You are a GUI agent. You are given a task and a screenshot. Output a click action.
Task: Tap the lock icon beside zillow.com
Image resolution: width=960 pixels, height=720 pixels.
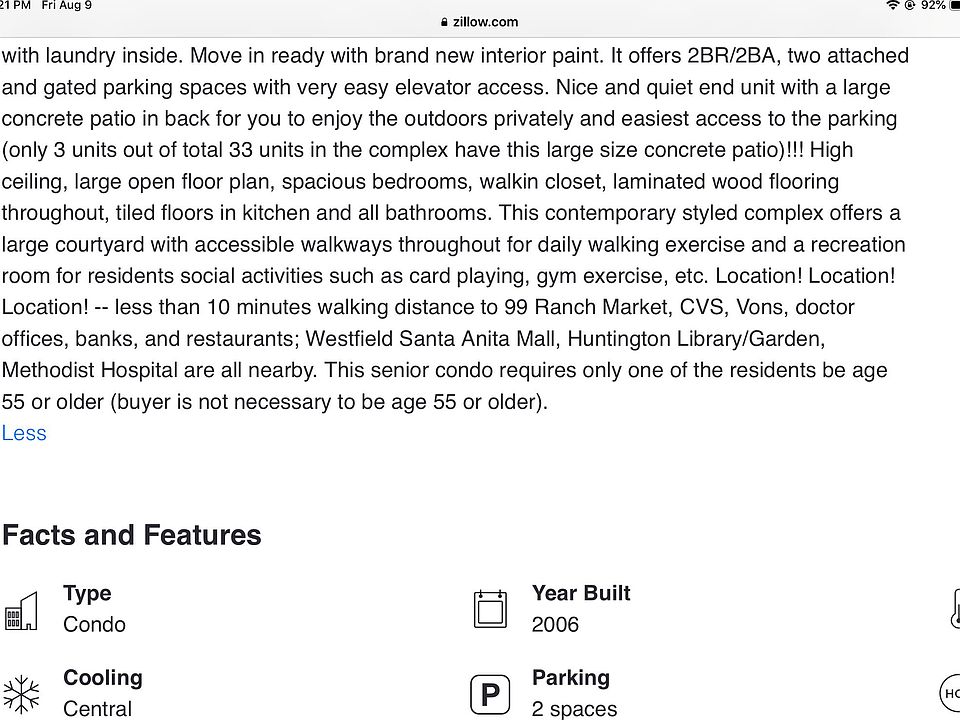pos(444,22)
